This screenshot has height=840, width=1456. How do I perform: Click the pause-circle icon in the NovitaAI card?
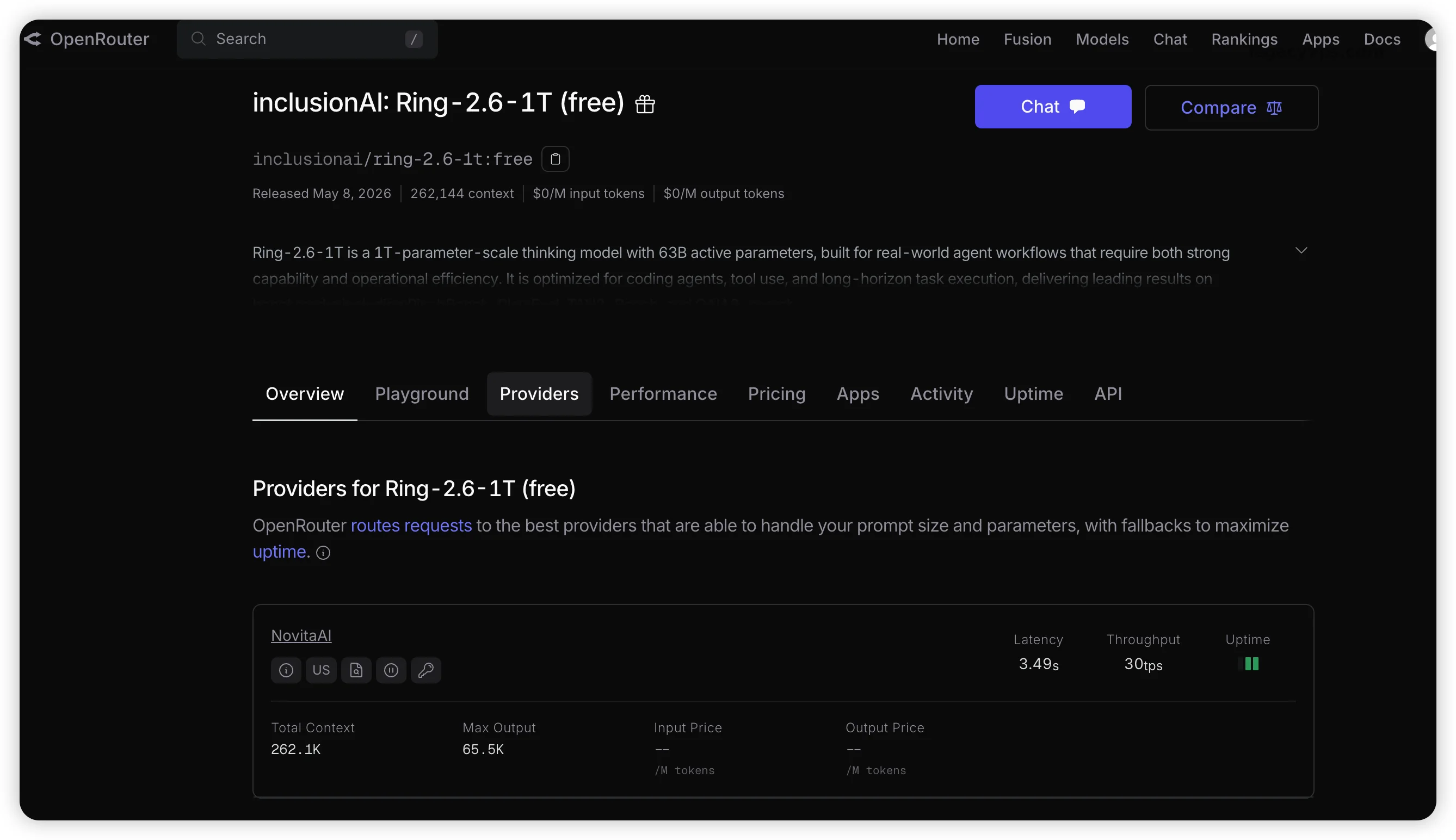click(x=391, y=670)
